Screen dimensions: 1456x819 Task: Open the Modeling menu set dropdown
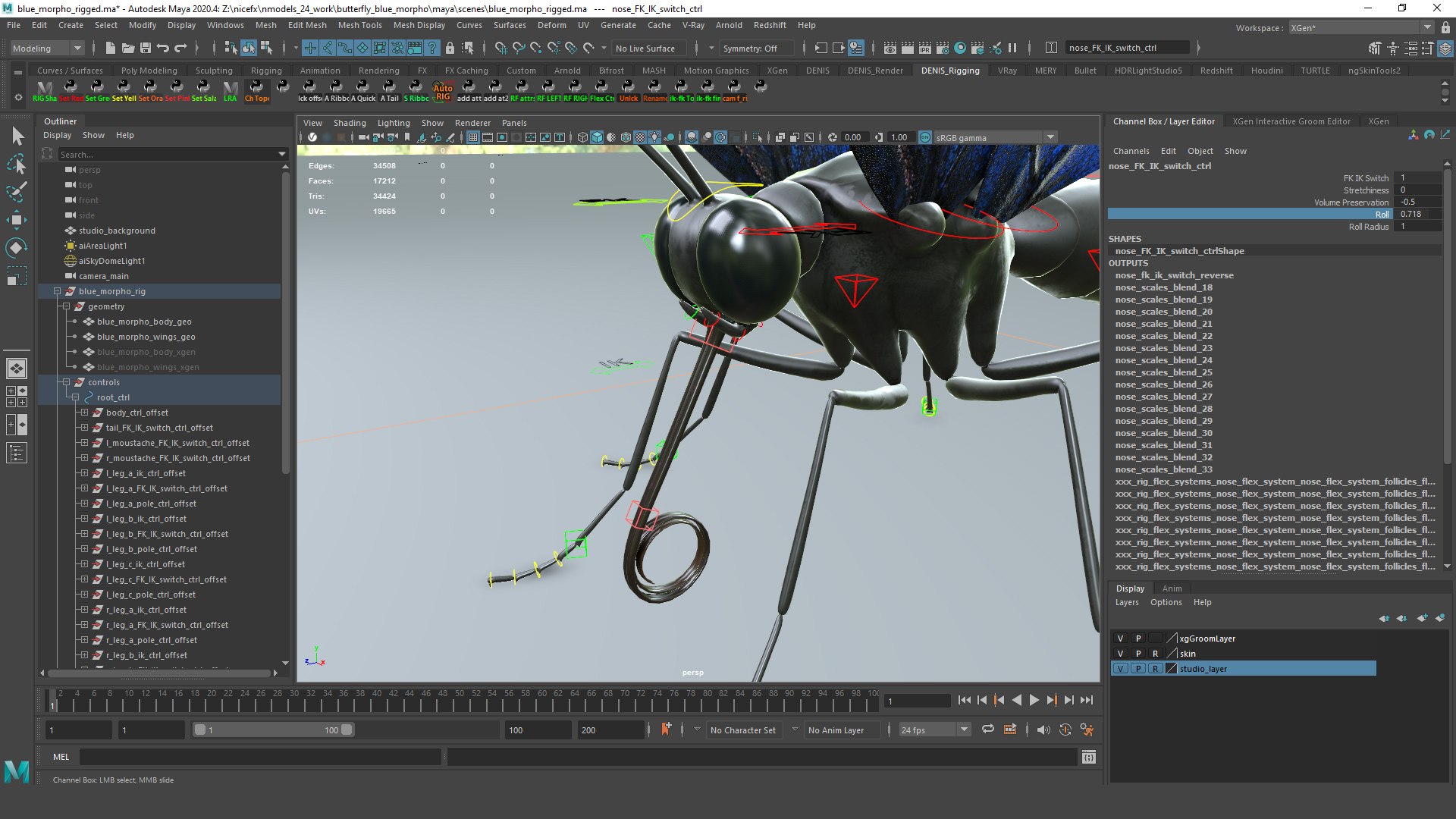pyautogui.click(x=47, y=48)
